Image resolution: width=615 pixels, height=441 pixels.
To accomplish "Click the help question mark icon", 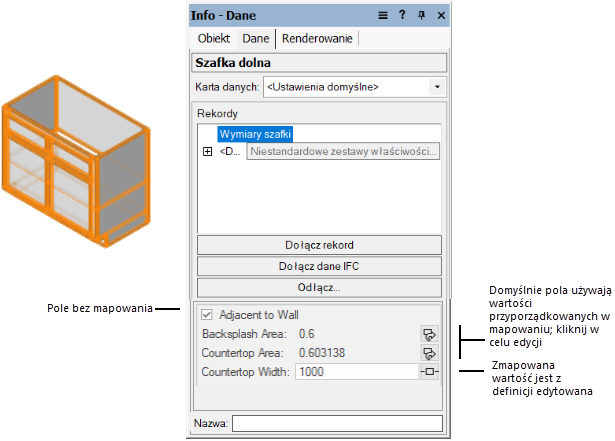I will pos(402,15).
